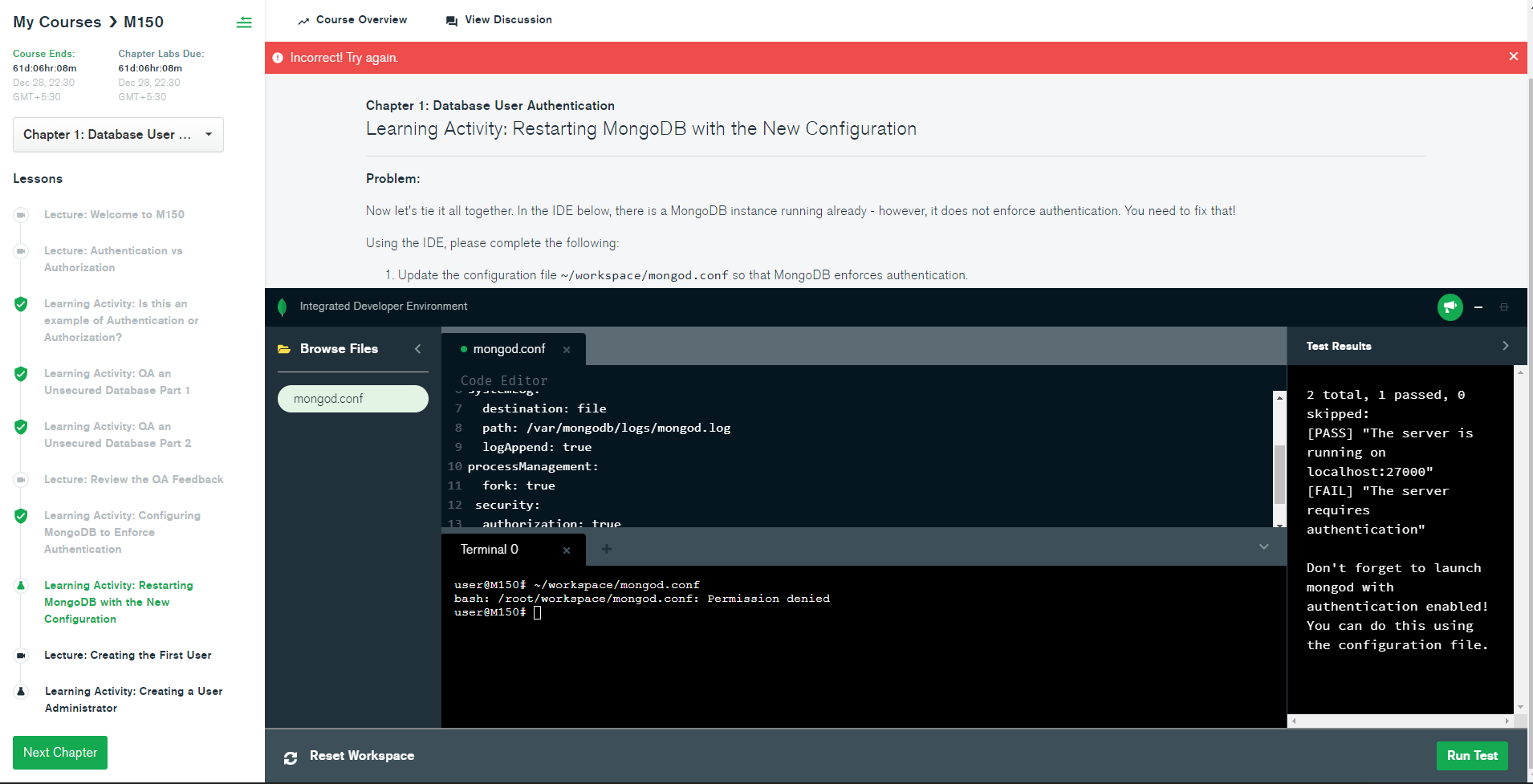The height and width of the screenshot is (784, 1533).
Task: Click the Next Chapter button
Action: [60, 753]
